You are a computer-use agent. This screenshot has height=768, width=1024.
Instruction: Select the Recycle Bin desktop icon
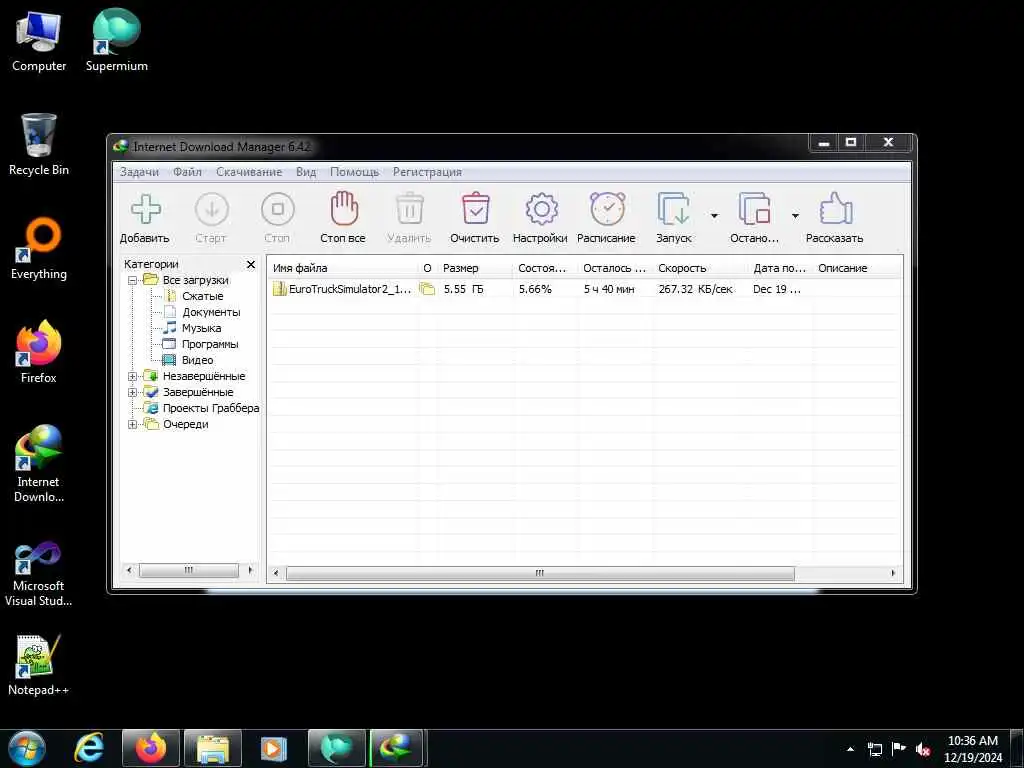point(39,145)
